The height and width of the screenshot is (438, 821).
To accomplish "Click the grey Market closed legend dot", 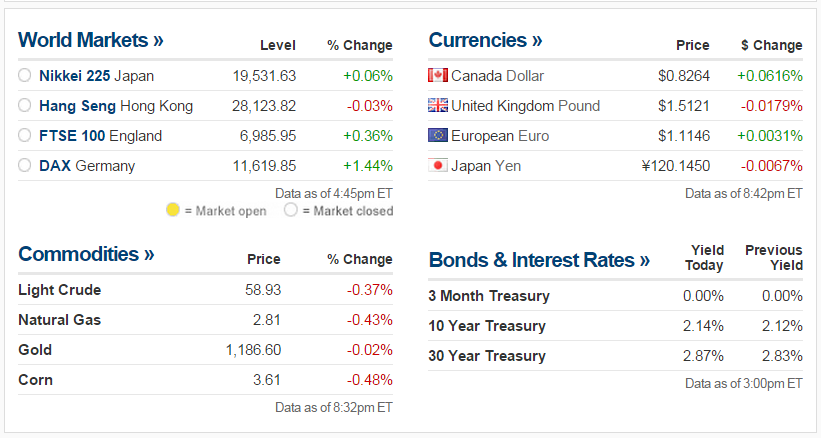I will (291, 211).
